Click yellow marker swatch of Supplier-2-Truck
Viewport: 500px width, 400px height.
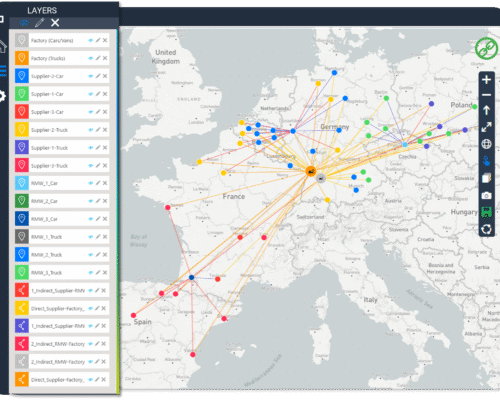pos(22,130)
